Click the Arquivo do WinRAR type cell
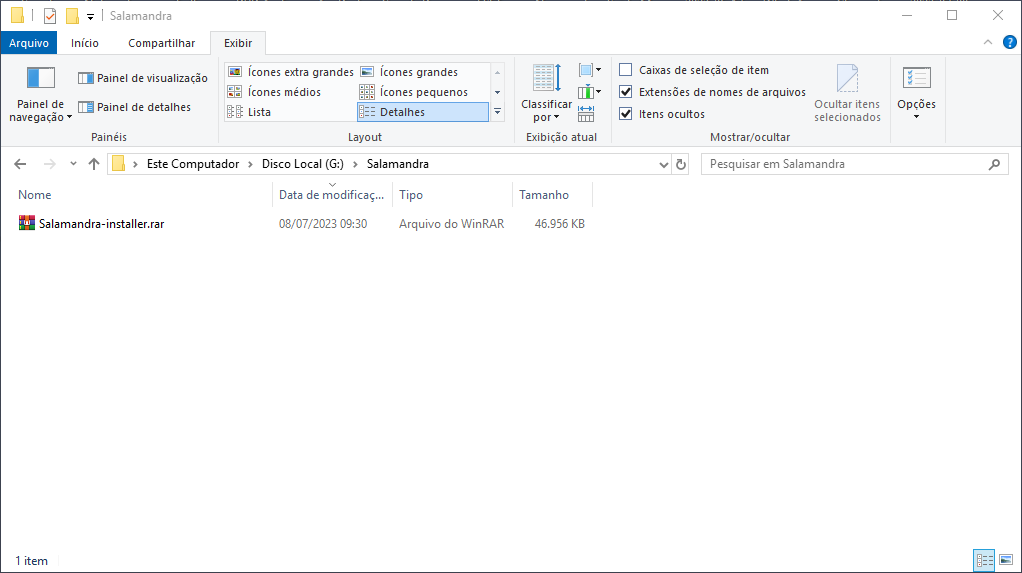 (x=452, y=224)
